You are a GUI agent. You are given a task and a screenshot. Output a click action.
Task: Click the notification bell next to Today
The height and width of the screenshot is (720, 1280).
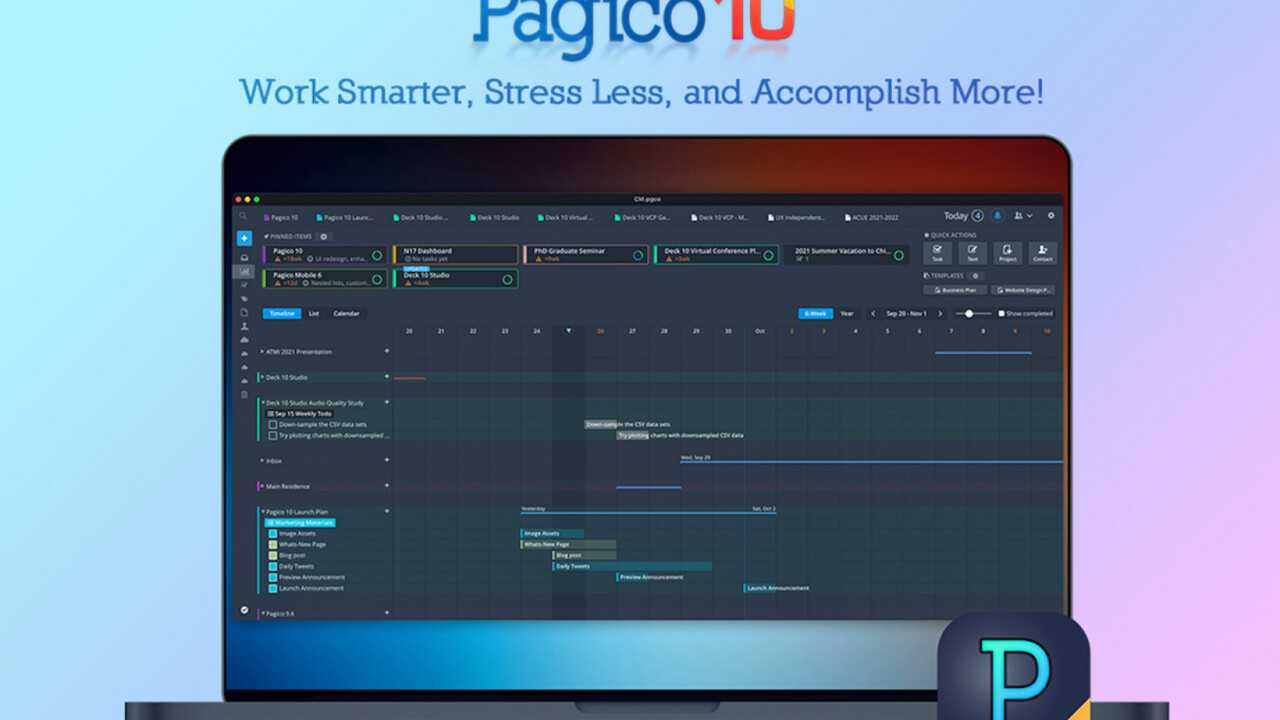pyautogui.click(x=997, y=215)
